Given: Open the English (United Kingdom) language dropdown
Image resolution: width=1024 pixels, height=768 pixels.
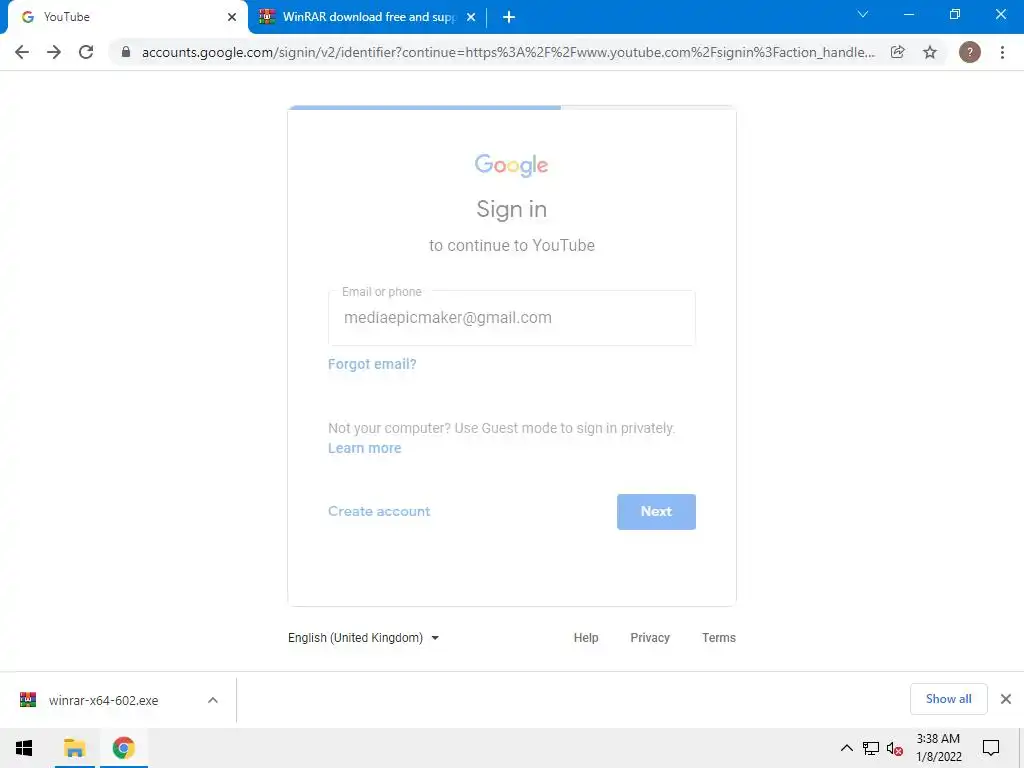Looking at the screenshot, I should click(363, 638).
